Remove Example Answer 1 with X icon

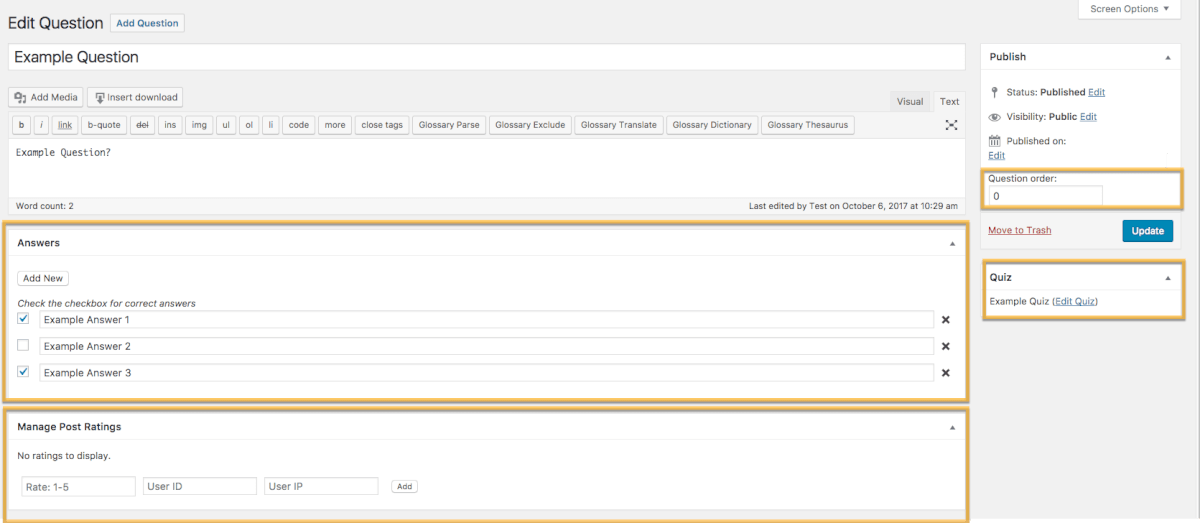pyautogui.click(x=945, y=320)
